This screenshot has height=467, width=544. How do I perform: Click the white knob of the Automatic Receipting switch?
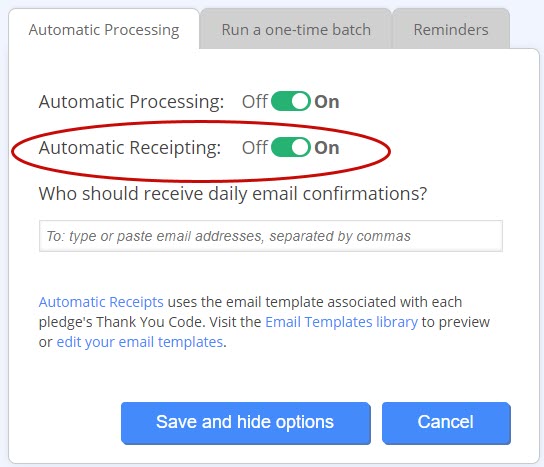point(300,147)
